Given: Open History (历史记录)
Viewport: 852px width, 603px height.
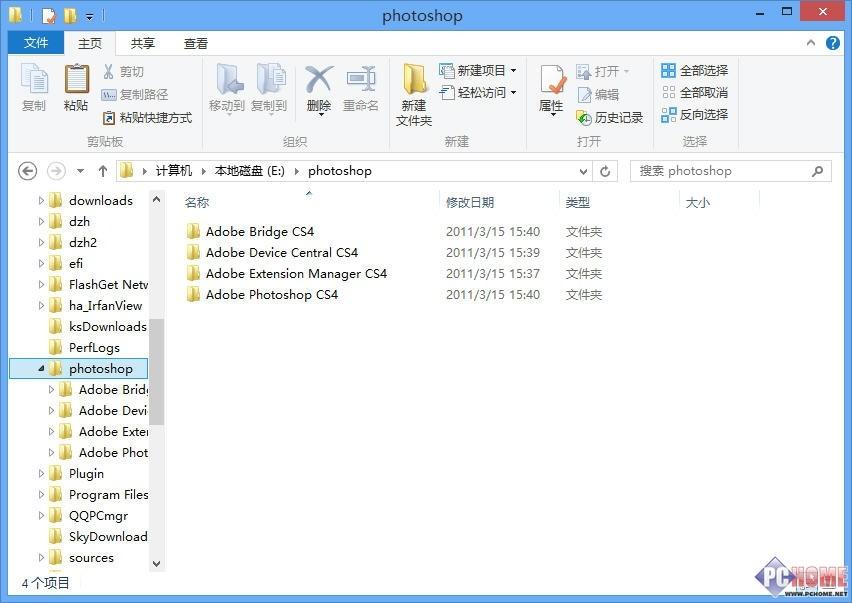Looking at the screenshot, I should [610, 117].
